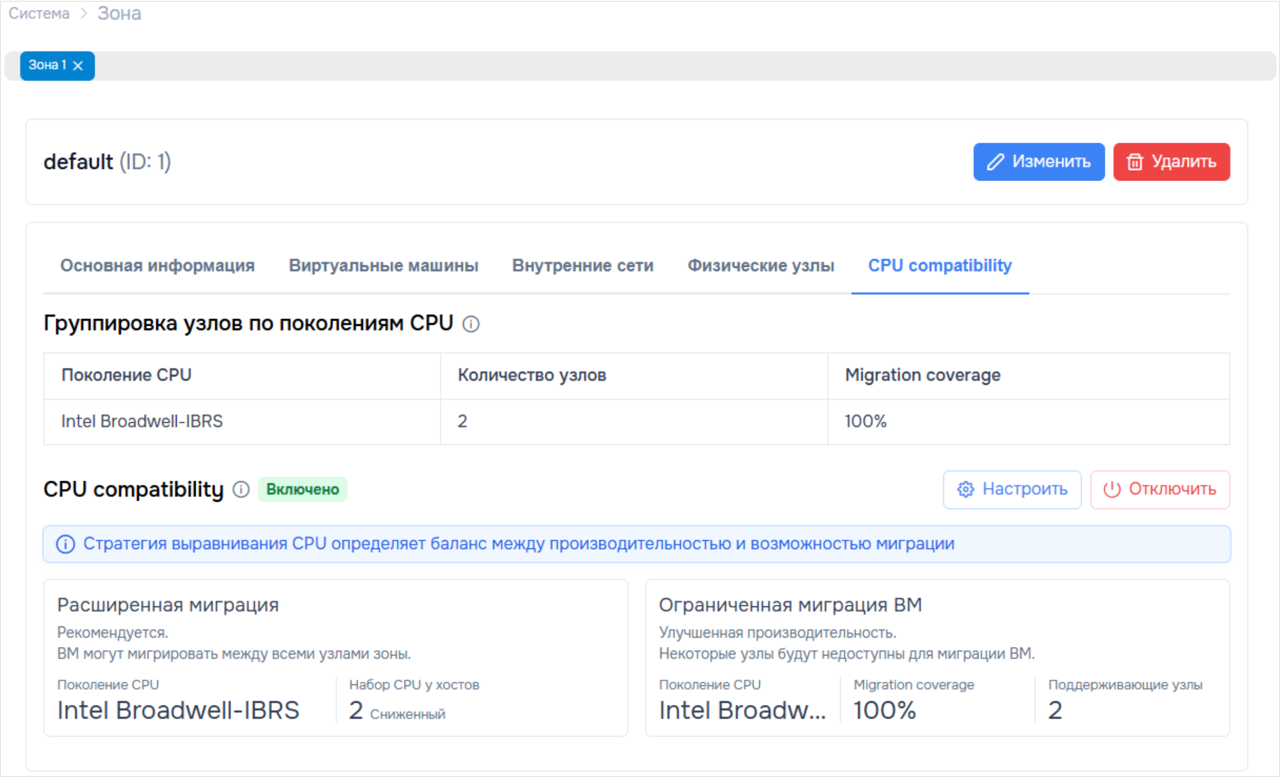Select the CPU compatibility tab
Image resolution: width=1280 pixels, height=777 pixels.
pos(940,266)
